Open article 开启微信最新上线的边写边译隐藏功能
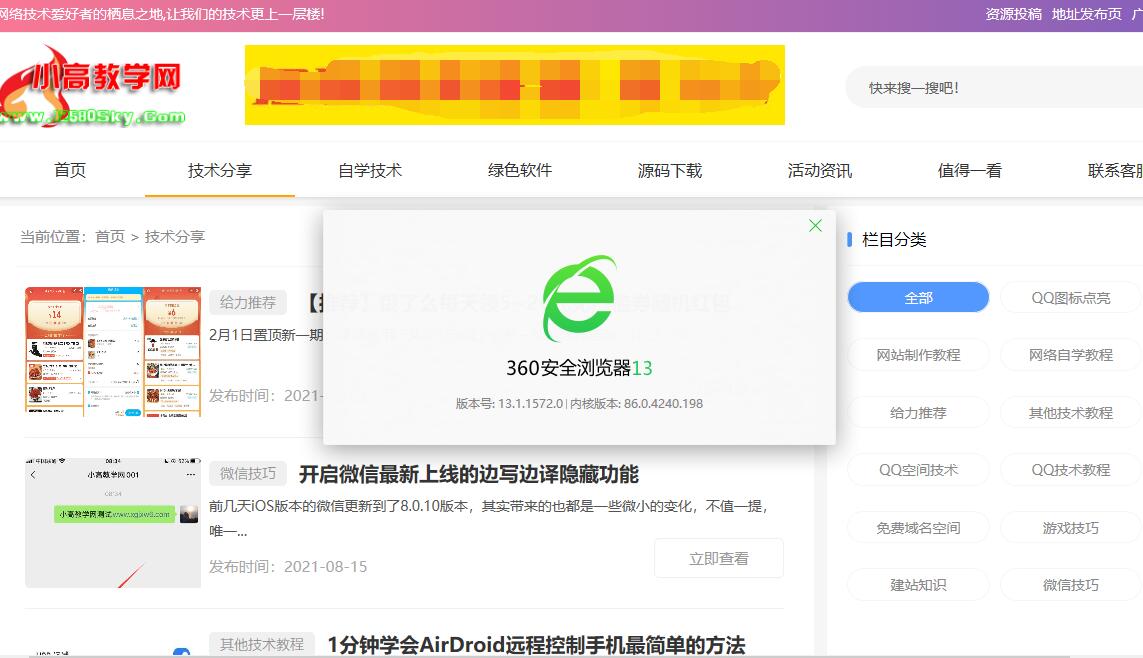The width and height of the screenshot is (1143, 658). (x=469, y=474)
